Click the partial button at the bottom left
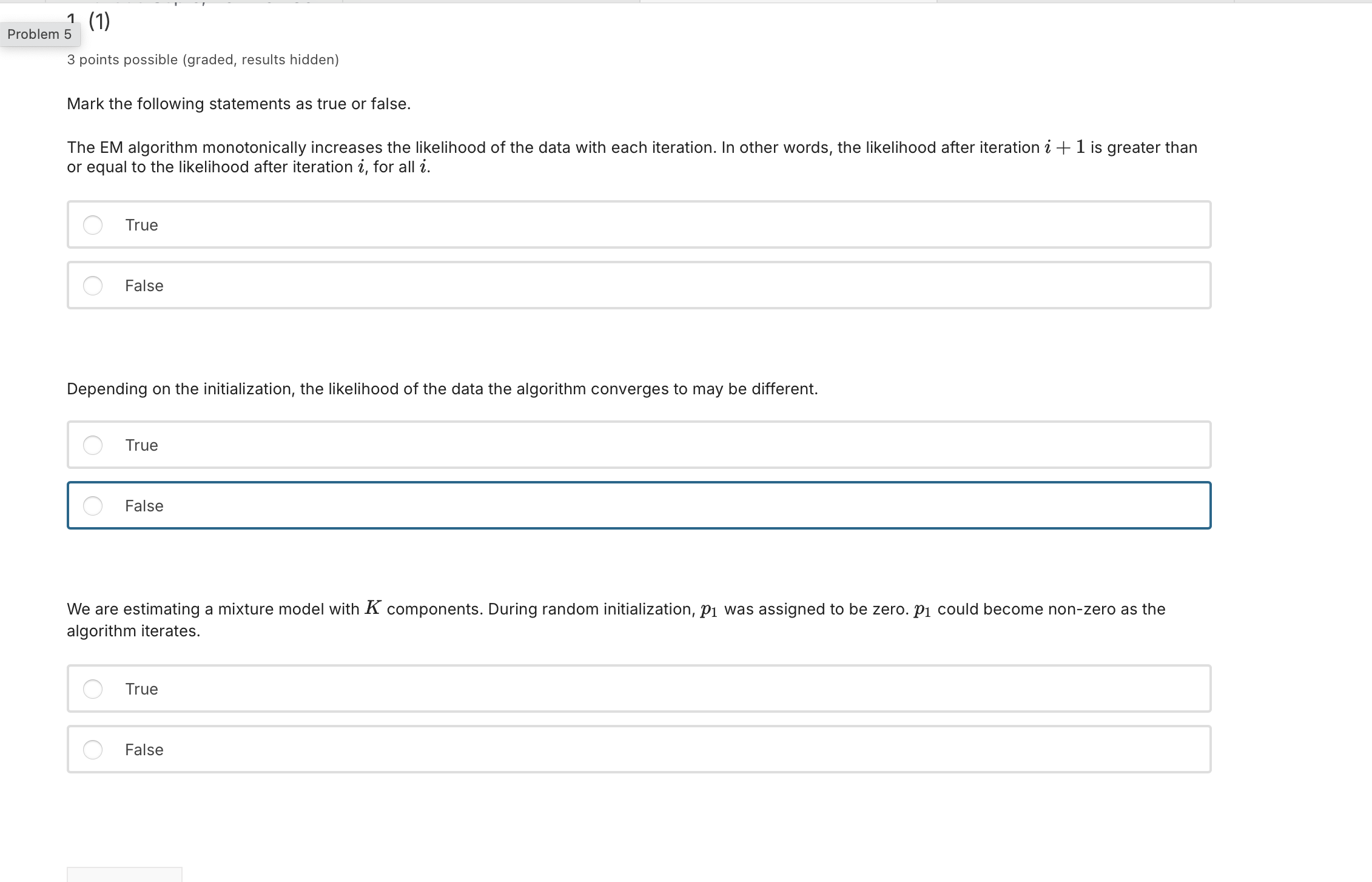 tap(124, 877)
